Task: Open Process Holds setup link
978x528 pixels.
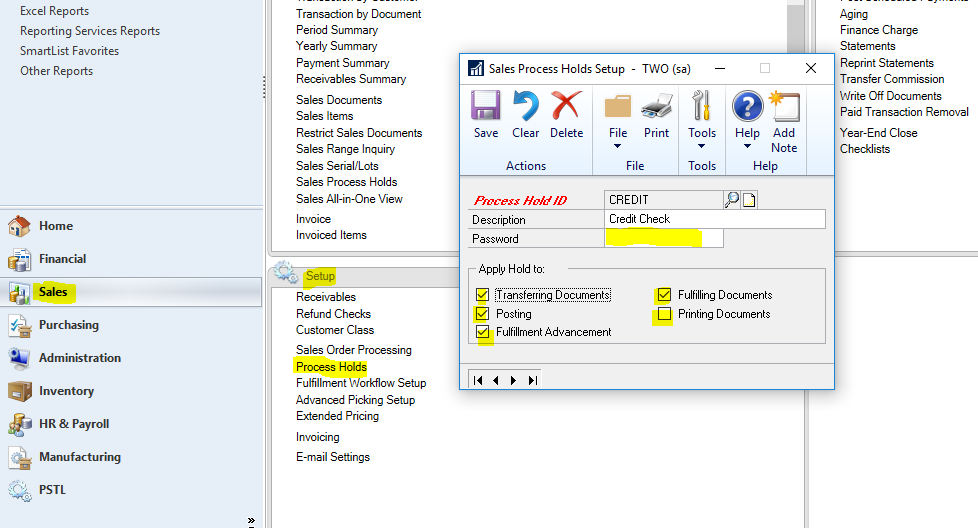Action: click(x=331, y=367)
